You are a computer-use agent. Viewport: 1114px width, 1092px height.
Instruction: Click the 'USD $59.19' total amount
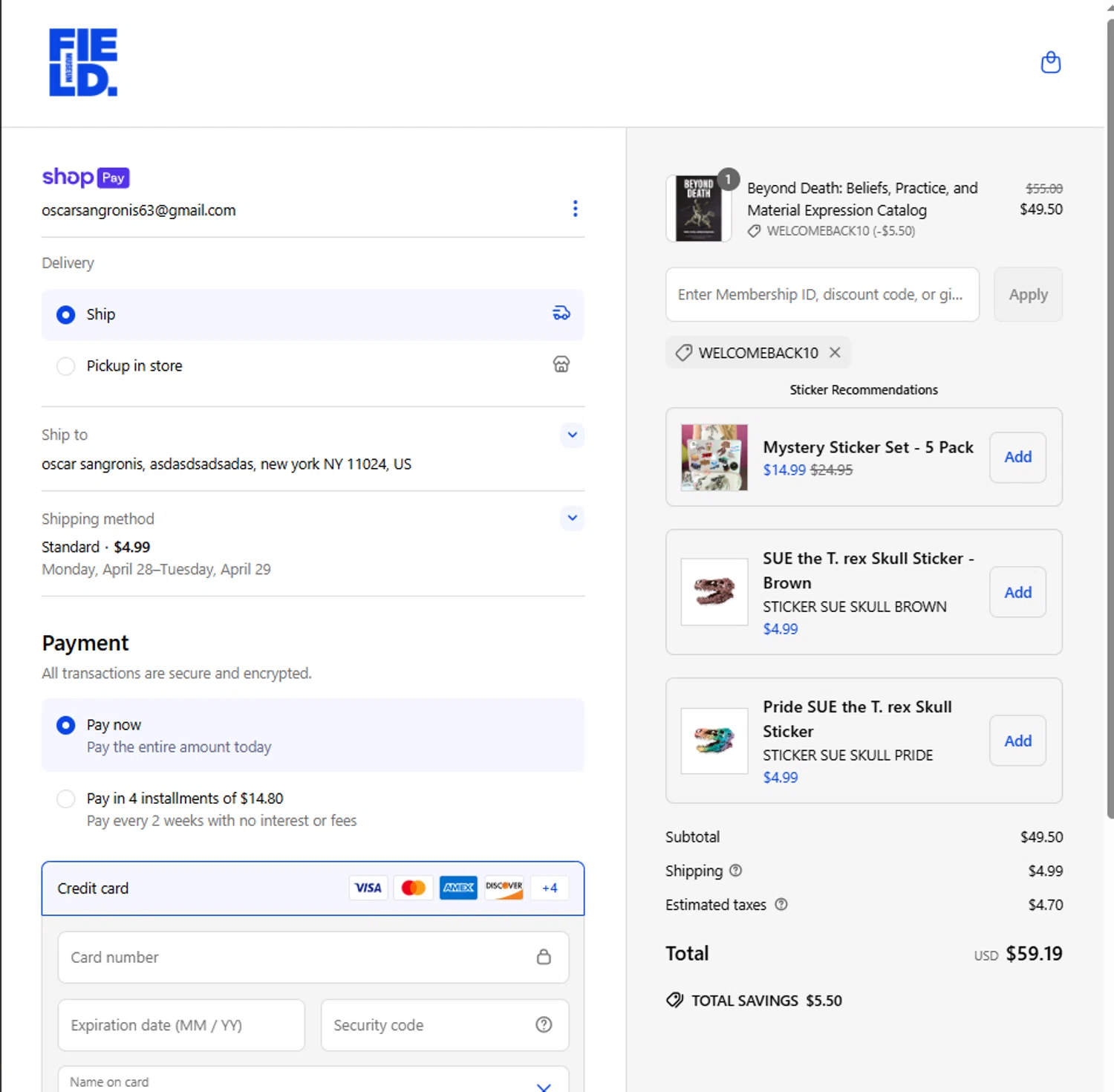tap(1018, 954)
